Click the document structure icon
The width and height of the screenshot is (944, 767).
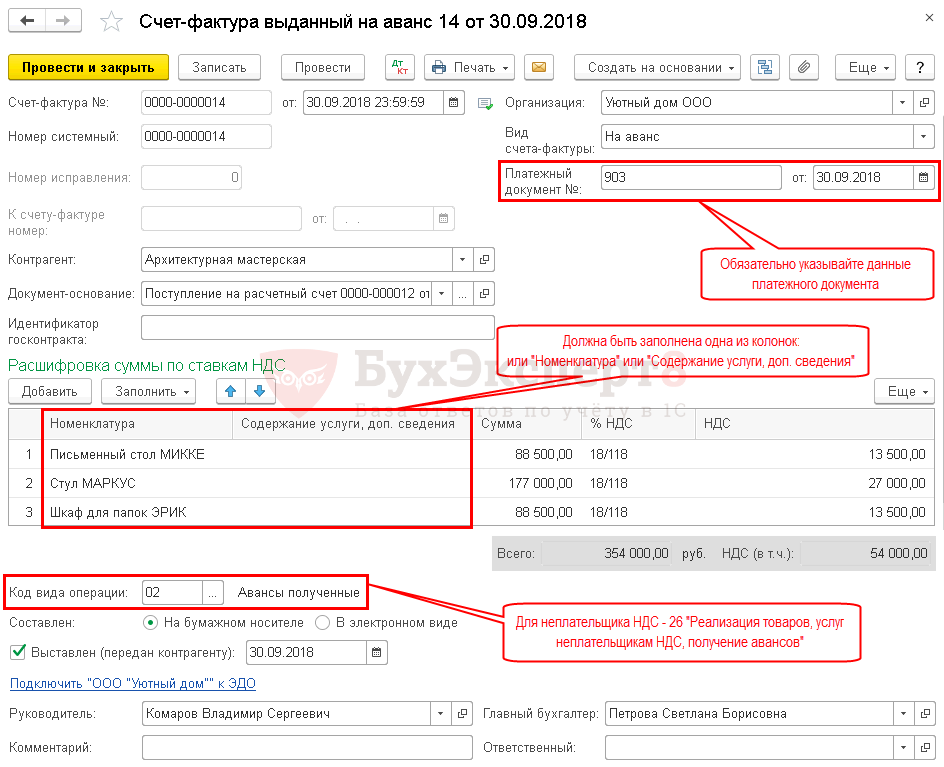click(765, 67)
